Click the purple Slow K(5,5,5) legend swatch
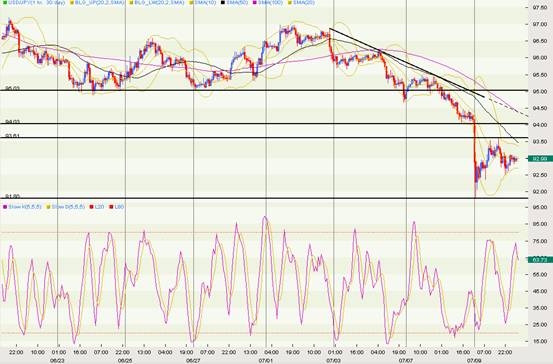 (5, 207)
